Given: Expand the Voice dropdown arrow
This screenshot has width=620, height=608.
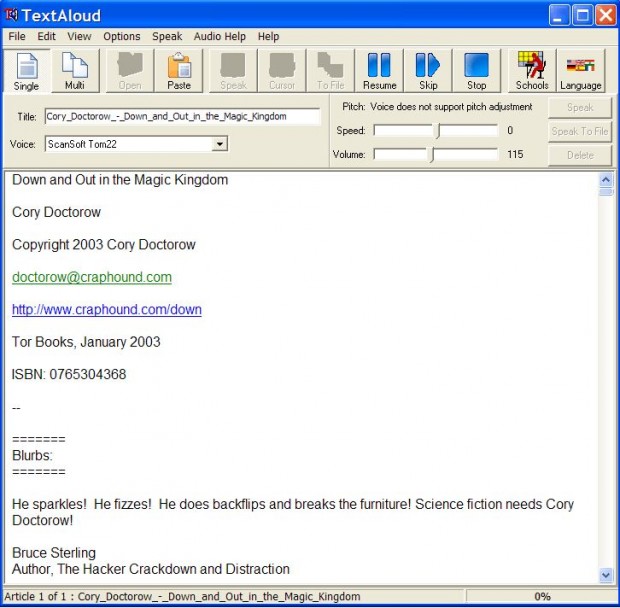Looking at the screenshot, I should [x=219, y=144].
